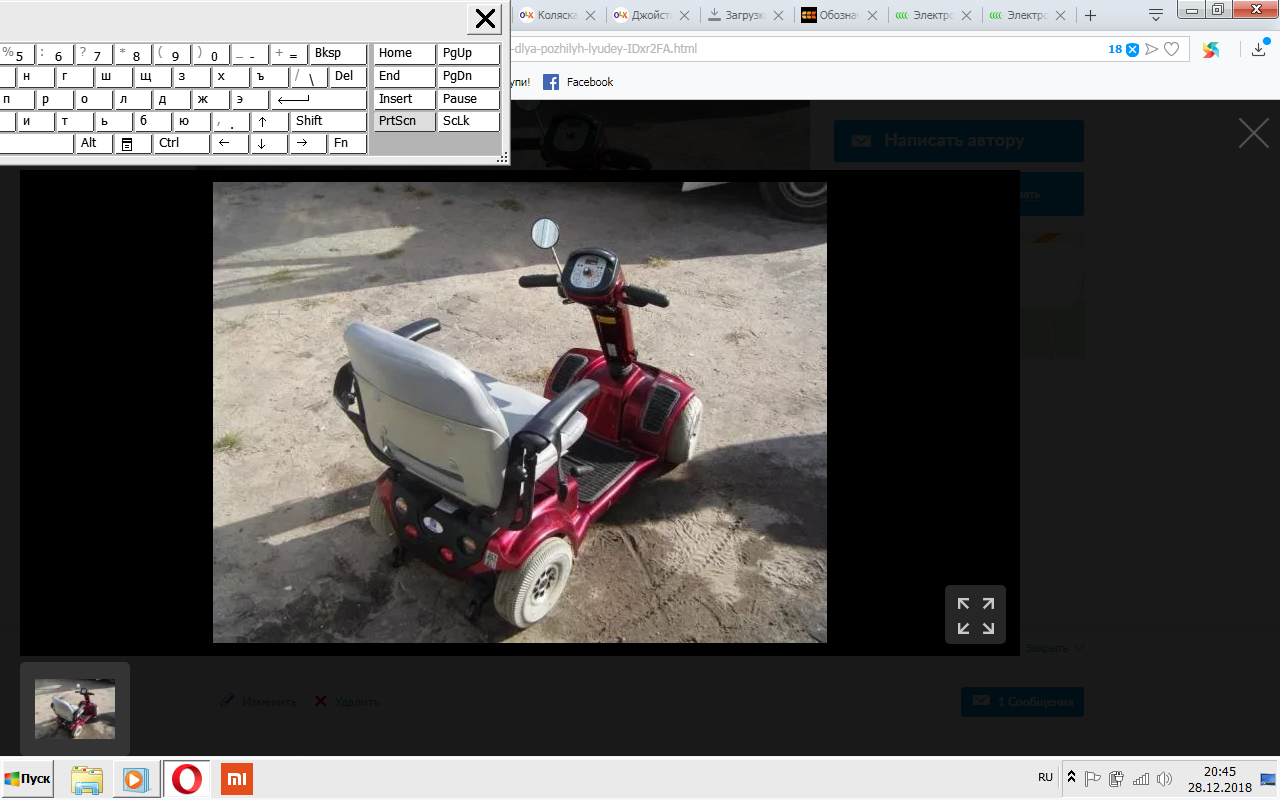Open a new browser tab with plus button
Viewport: 1280px width, 800px height.
tap(1090, 15)
